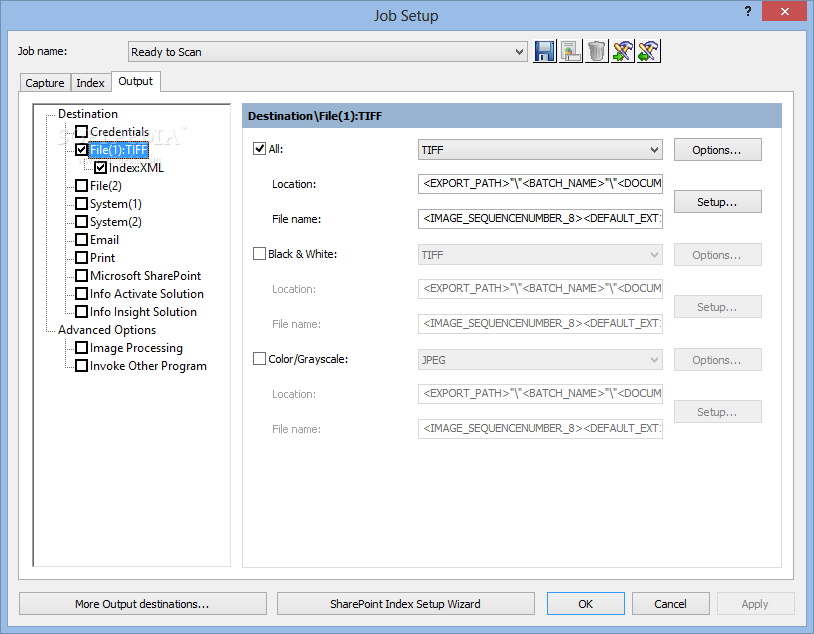The width and height of the screenshot is (814, 634).
Task: Click Setup button for Color/Grayscale
Action: (x=717, y=412)
